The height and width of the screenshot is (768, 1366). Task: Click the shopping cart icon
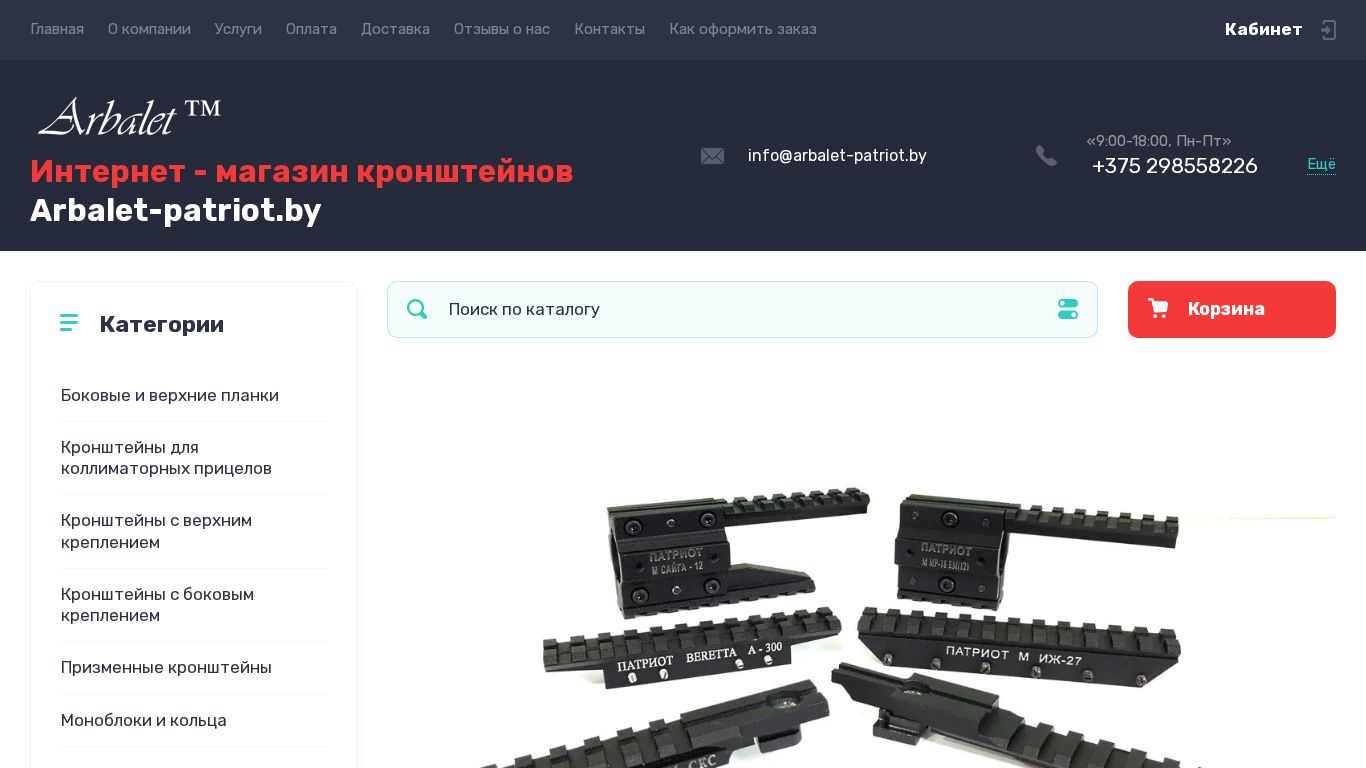(x=1158, y=309)
